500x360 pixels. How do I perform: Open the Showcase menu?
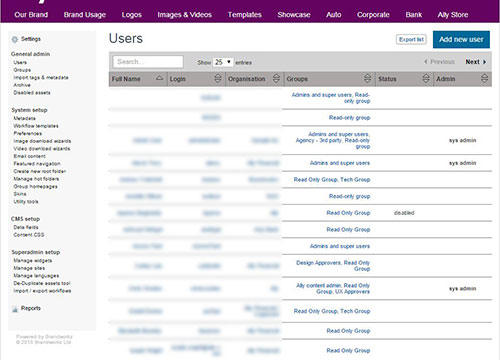tap(294, 15)
